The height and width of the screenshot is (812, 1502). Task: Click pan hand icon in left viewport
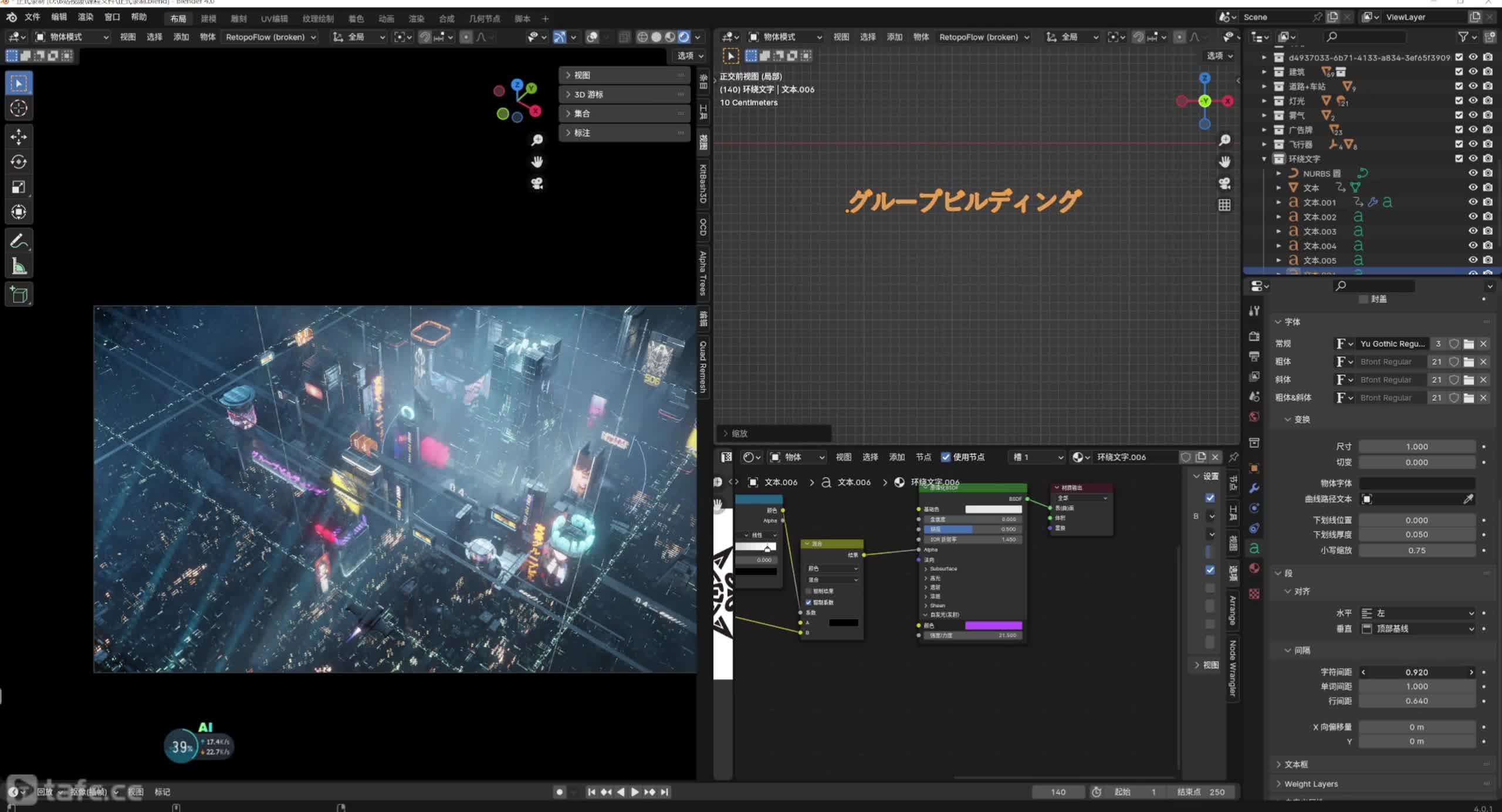coord(537,161)
